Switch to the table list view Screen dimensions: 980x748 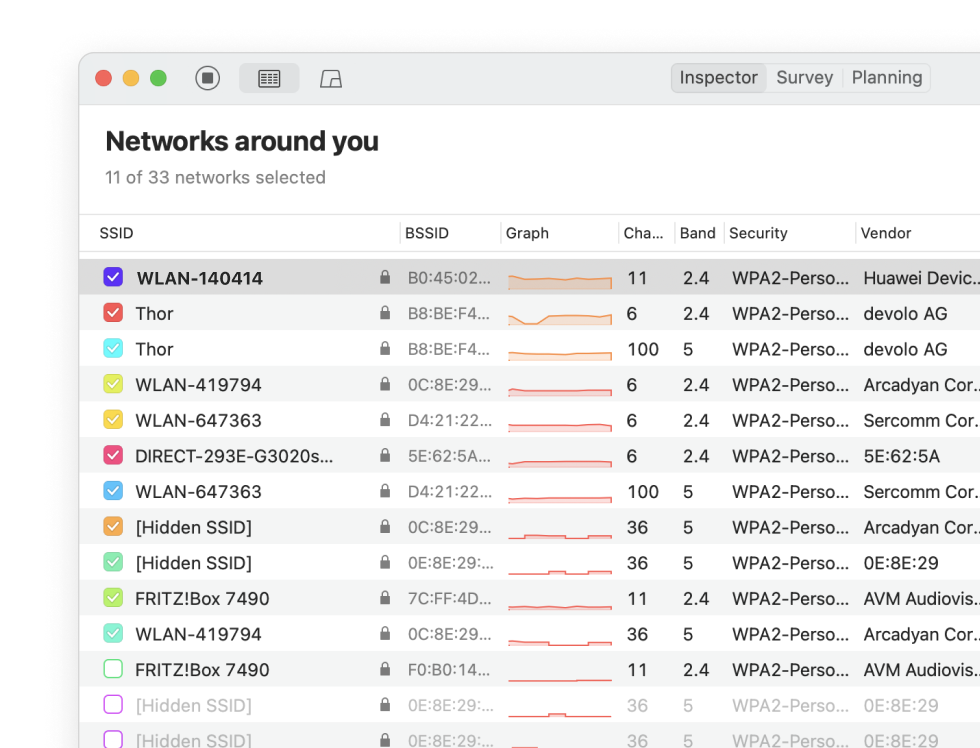[269, 78]
